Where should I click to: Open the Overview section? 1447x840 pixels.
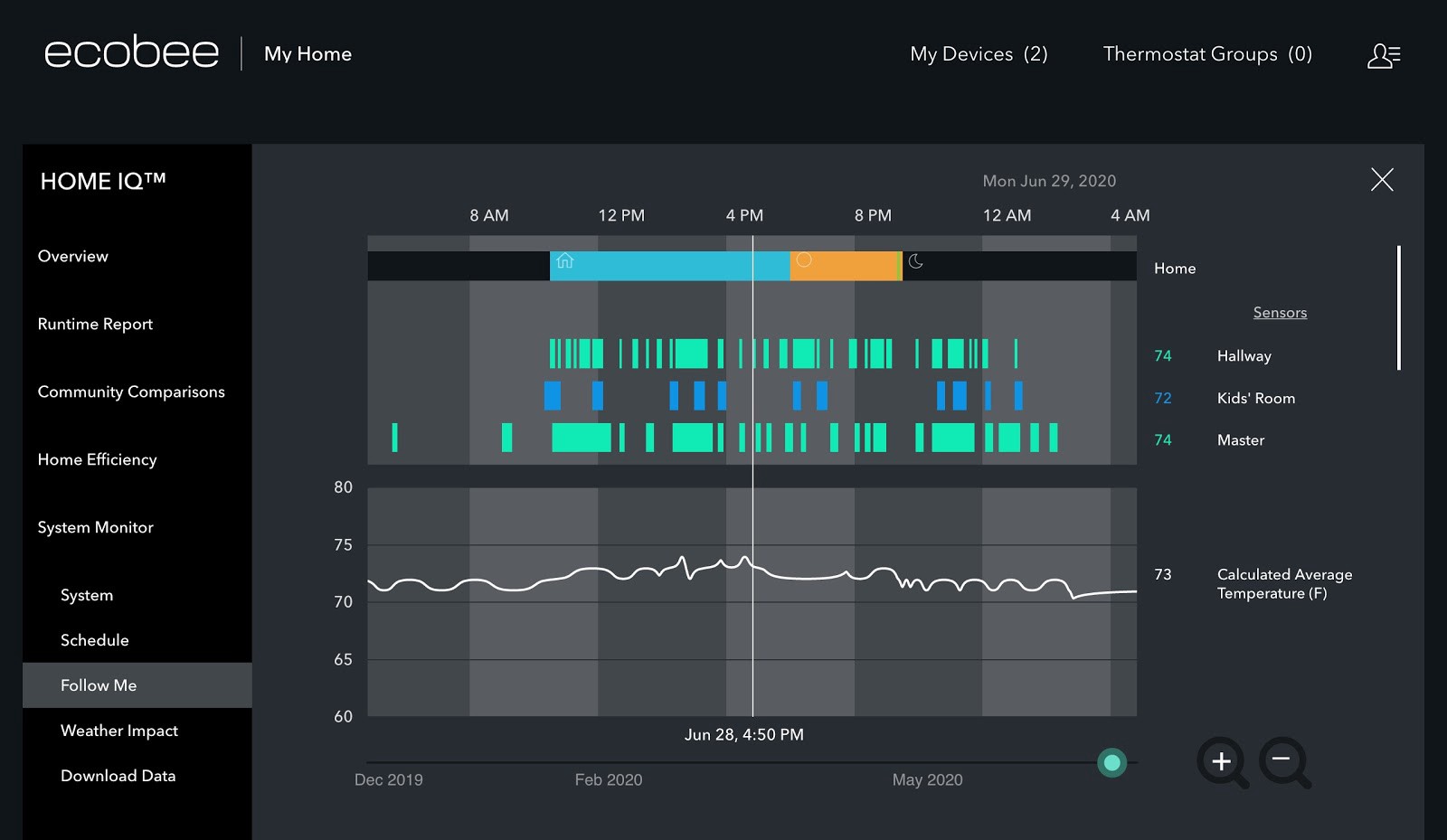point(73,256)
